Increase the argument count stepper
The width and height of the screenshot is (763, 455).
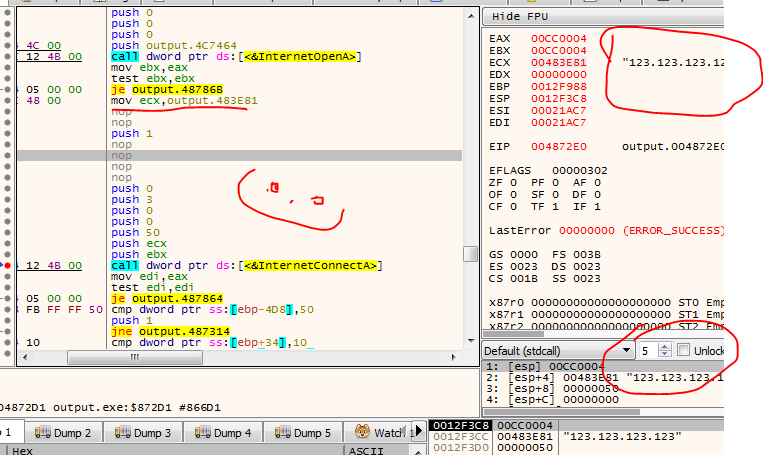[x=662, y=347]
